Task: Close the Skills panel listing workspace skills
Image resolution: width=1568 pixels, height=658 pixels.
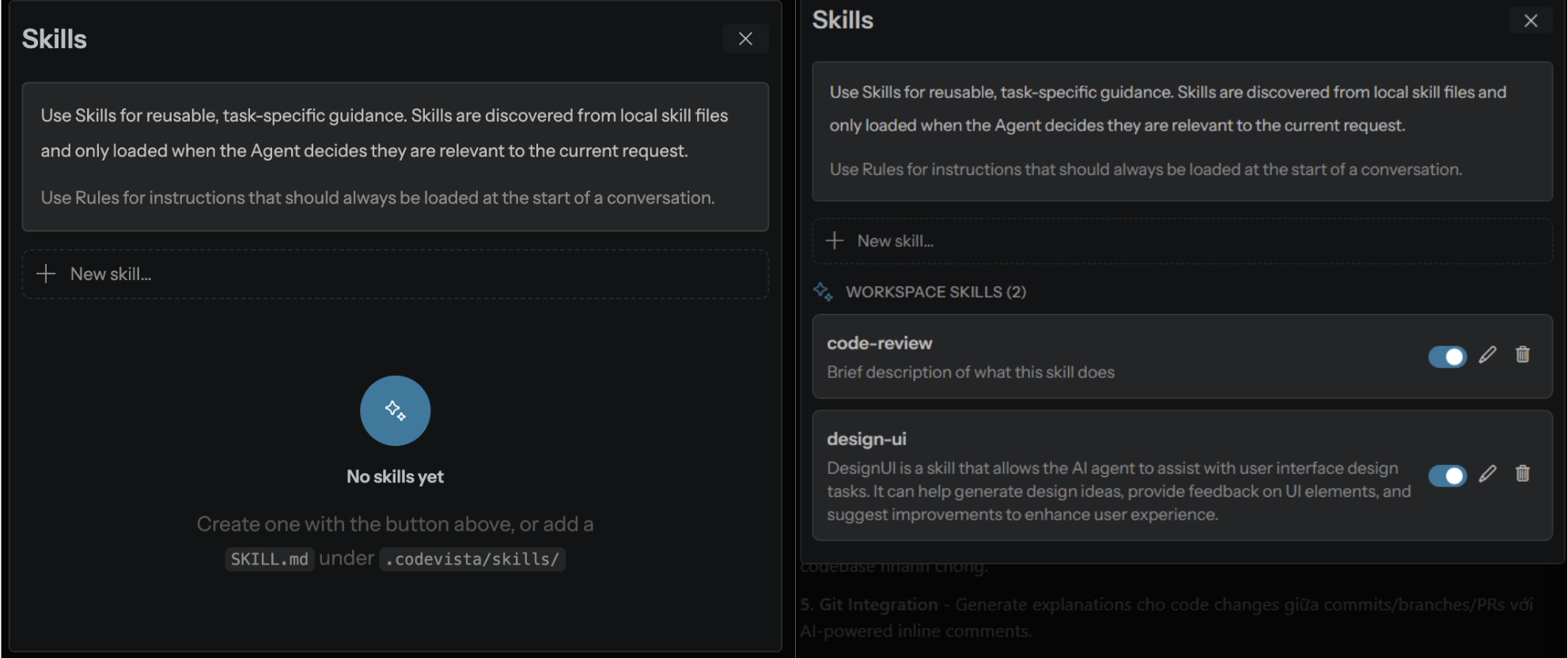Action: (1531, 21)
